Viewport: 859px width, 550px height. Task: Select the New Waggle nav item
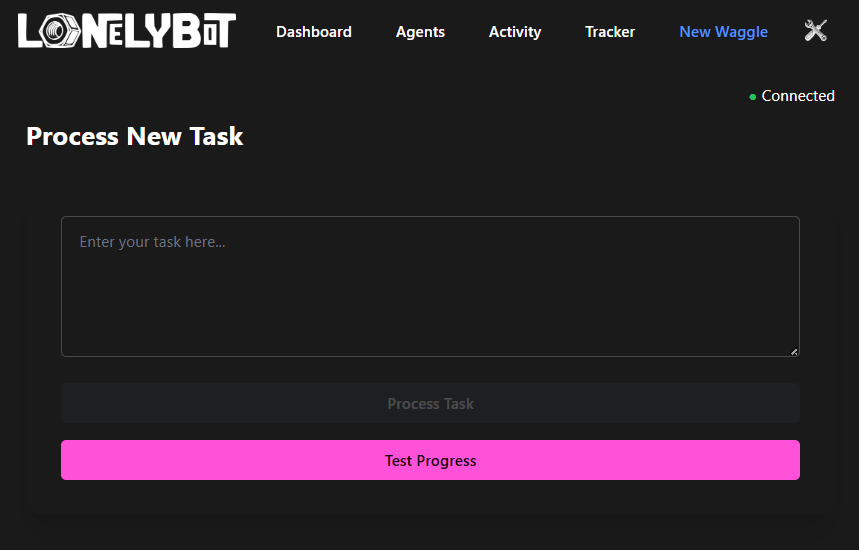[x=723, y=32]
